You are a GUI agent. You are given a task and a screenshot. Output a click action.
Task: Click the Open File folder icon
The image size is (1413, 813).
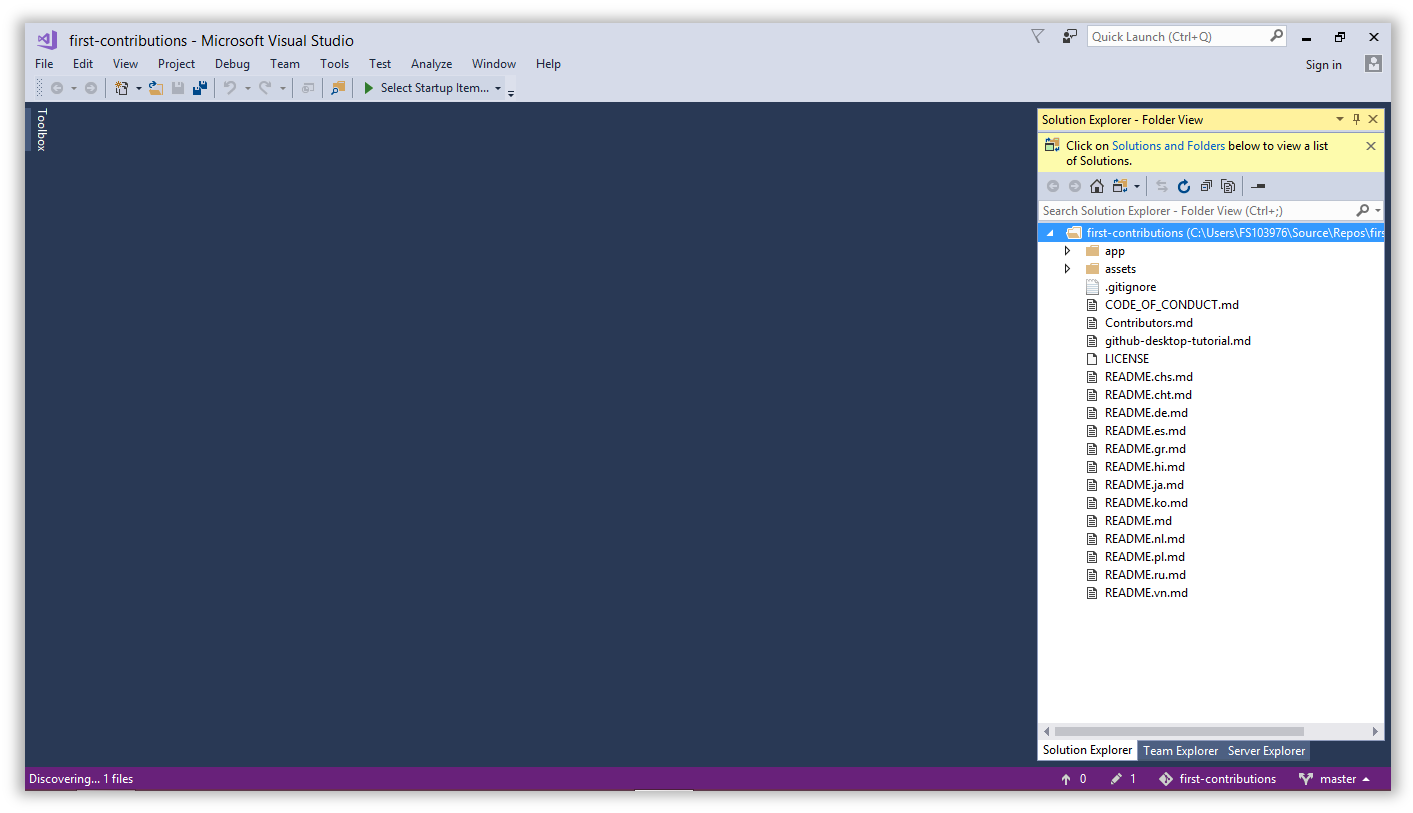(156, 88)
